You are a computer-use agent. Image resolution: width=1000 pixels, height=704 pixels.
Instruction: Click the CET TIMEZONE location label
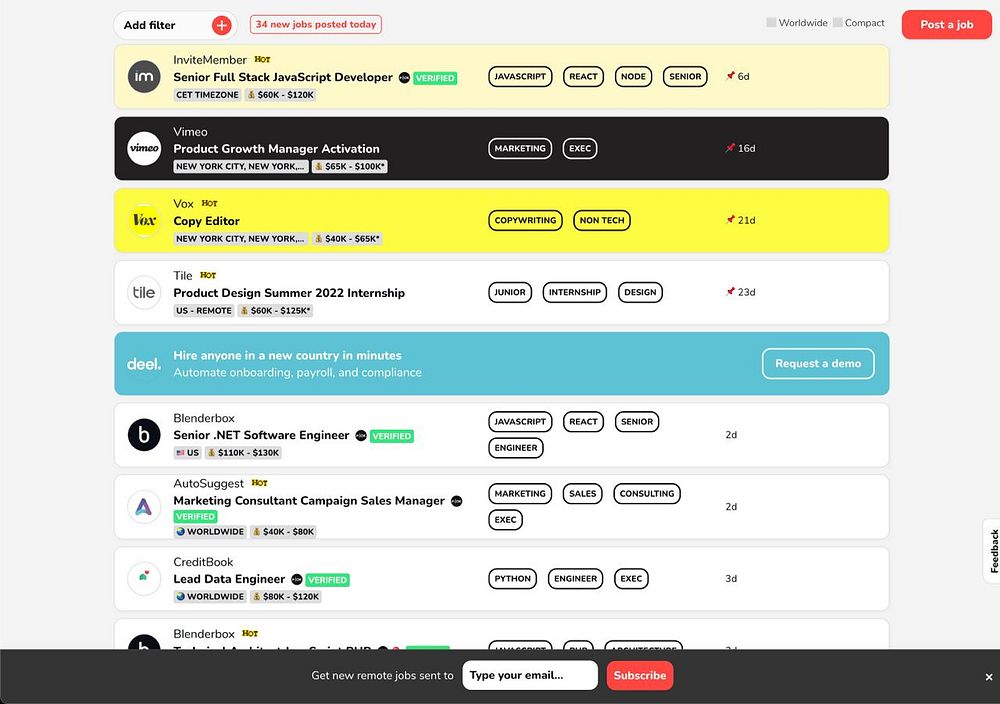pyautogui.click(x=207, y=95)
